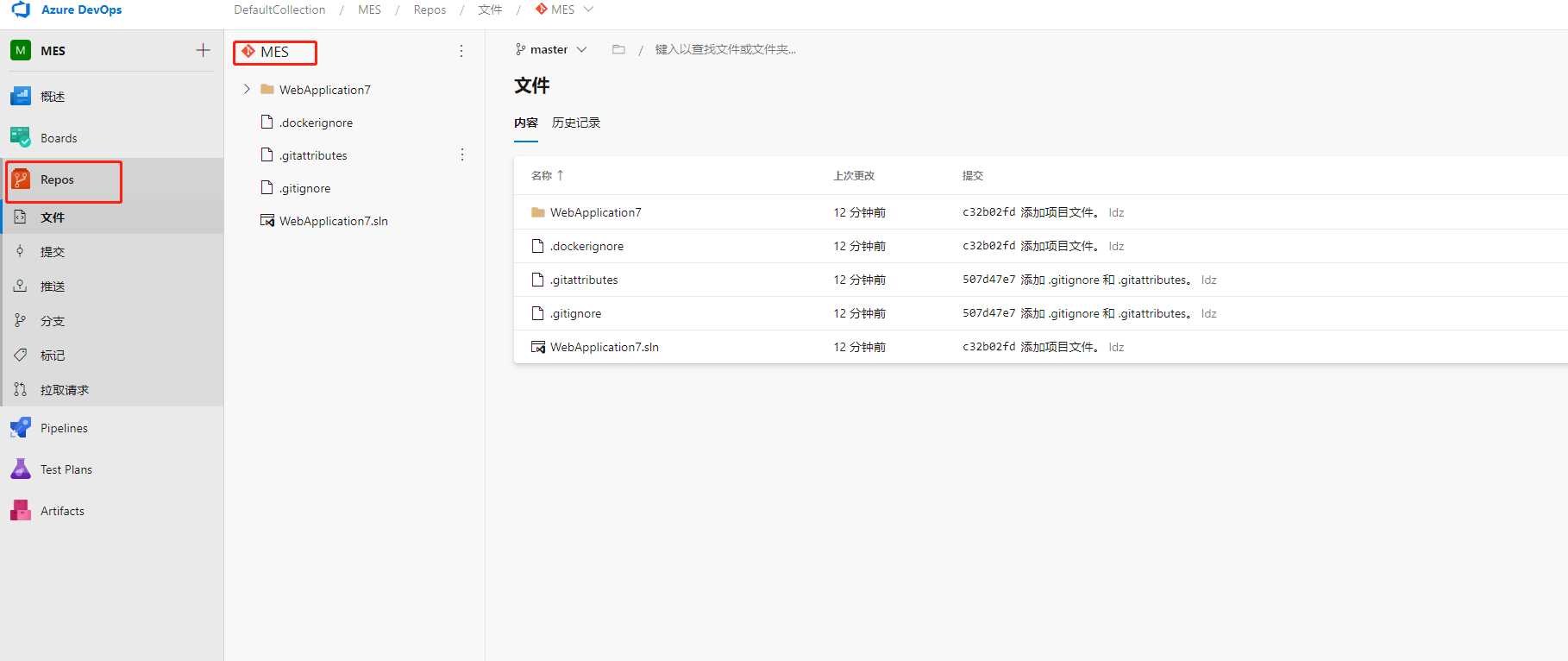The width and height of the screenshot is (1568, 661).
Task: Click the green MES project icon
Action: click(21, 50)
